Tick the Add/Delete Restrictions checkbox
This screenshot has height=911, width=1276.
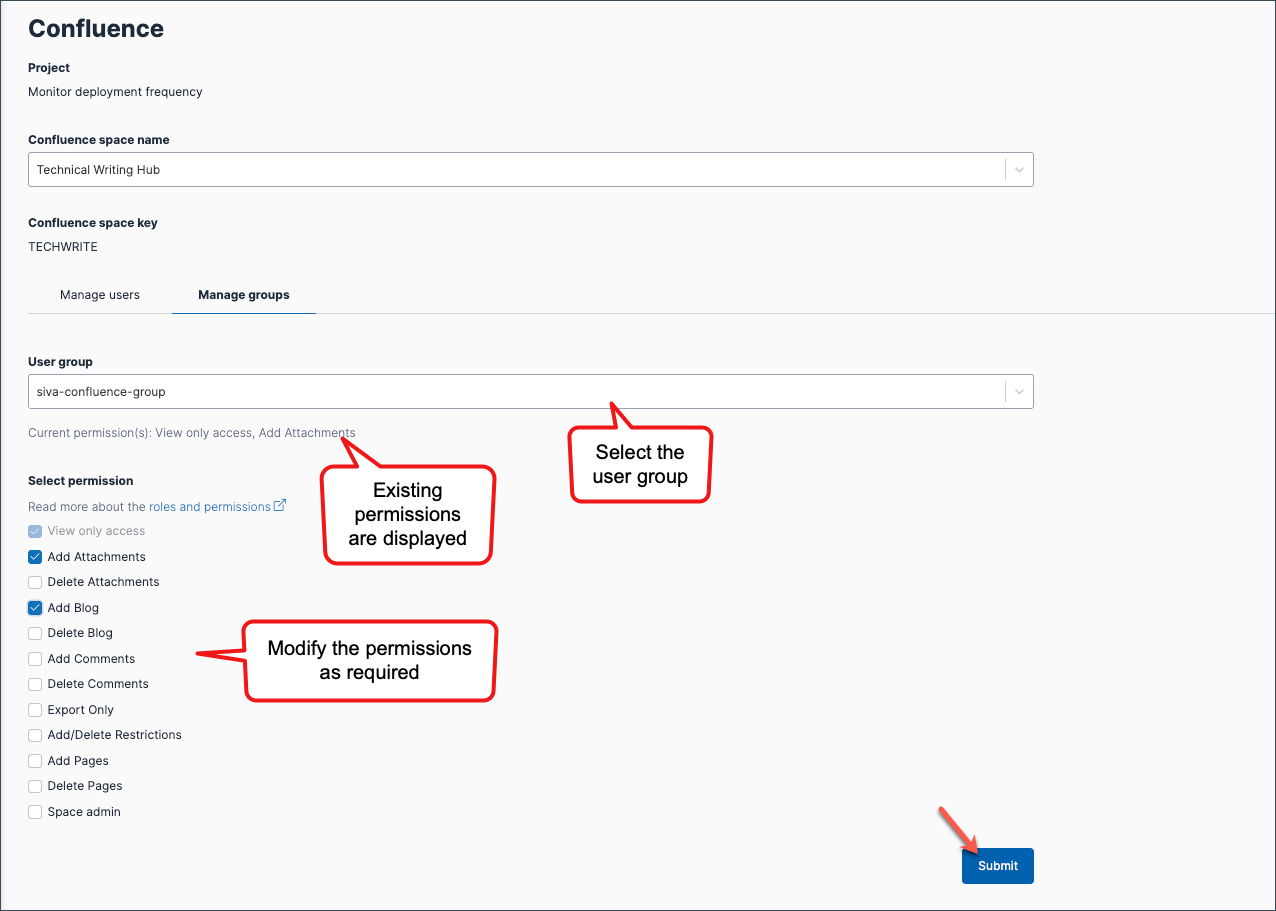(35, 735)
